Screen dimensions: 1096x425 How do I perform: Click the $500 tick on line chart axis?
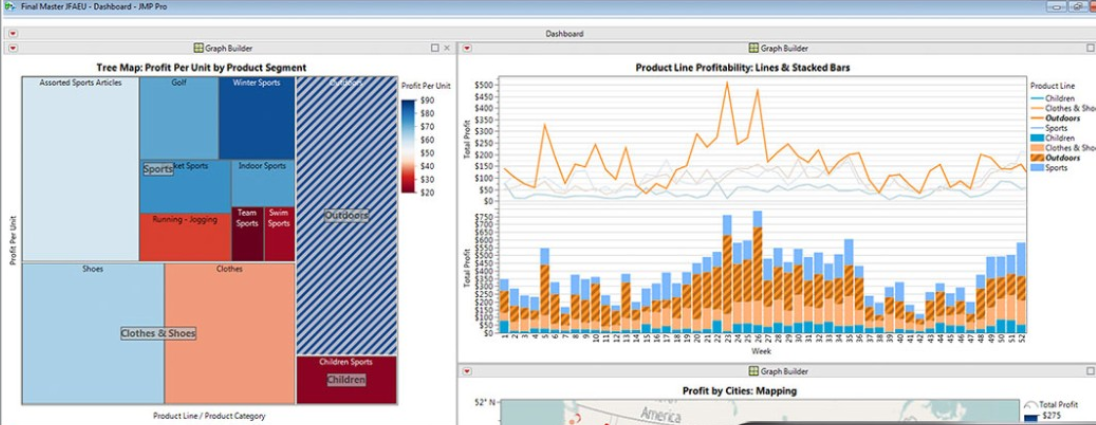point(485,85)
